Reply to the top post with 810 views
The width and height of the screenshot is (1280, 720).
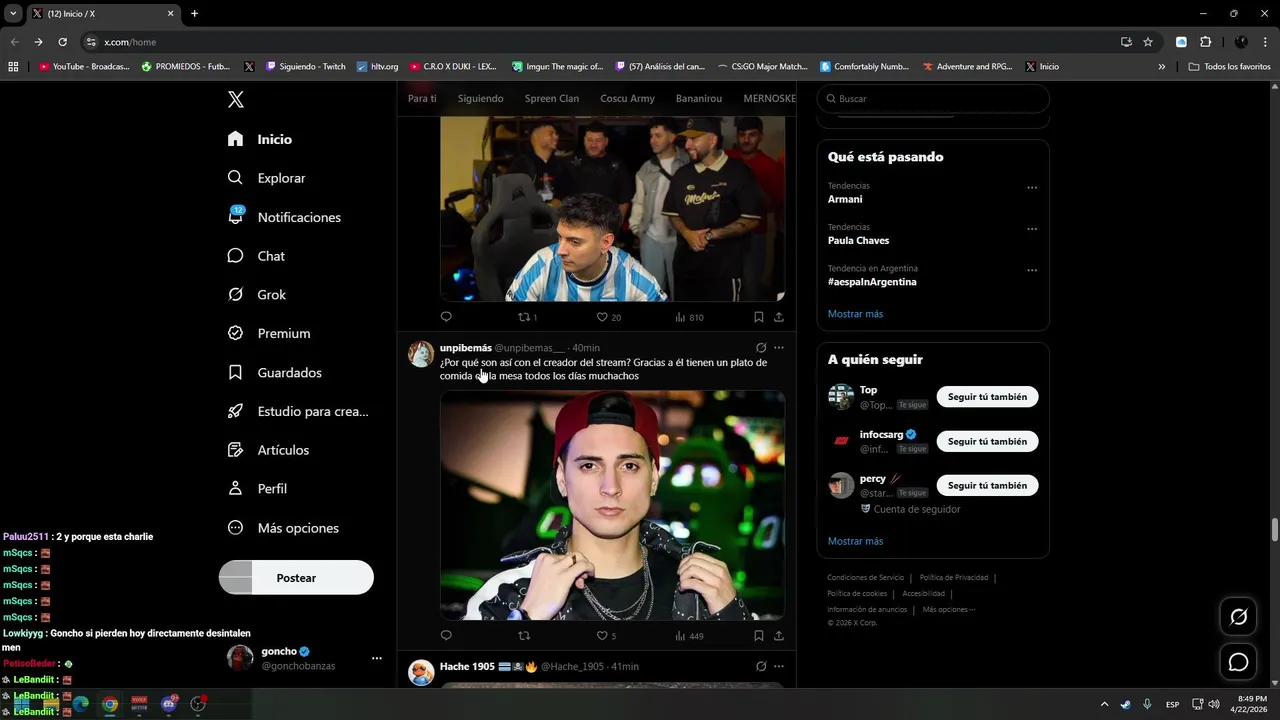point(446,317)
